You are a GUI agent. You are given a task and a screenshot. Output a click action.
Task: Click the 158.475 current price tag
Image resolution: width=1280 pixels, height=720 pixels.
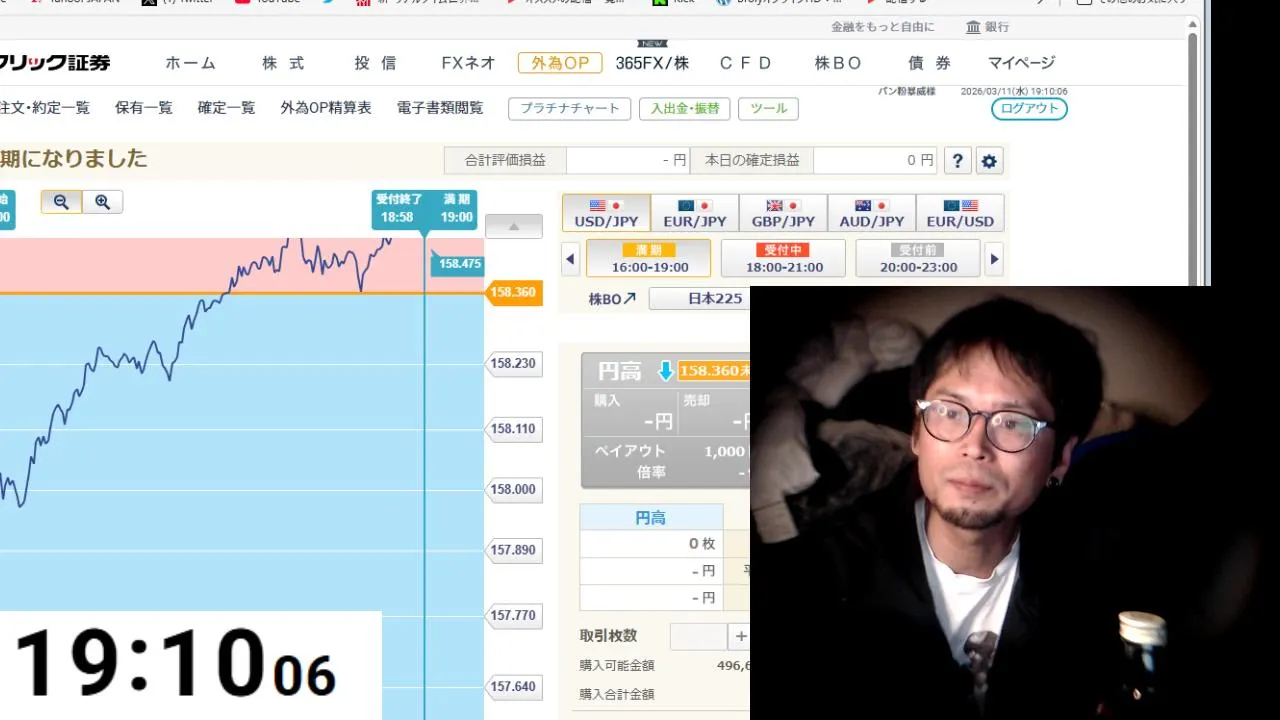[459, 264]
